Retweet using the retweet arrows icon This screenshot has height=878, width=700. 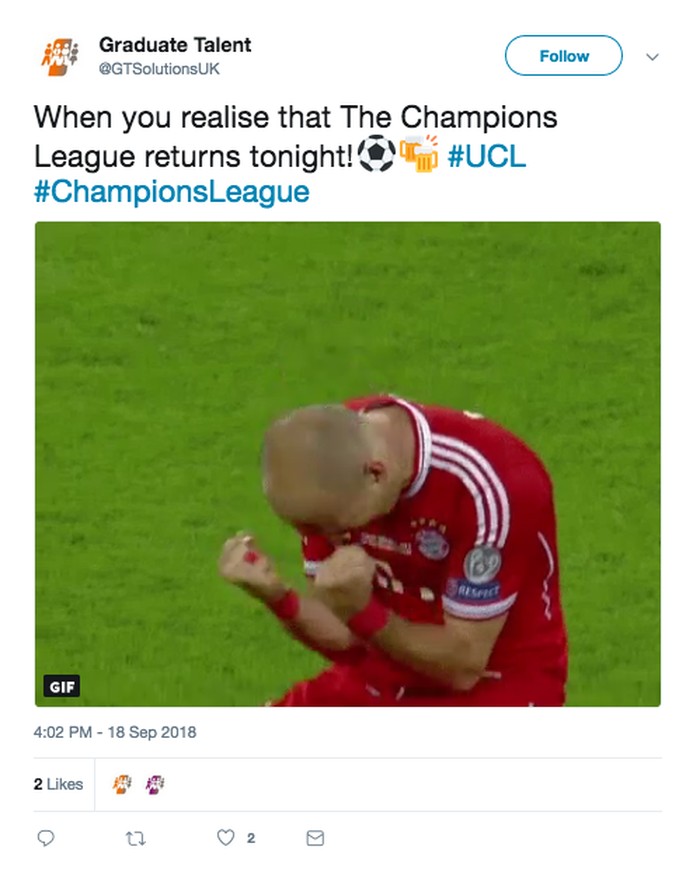(136, 838)
